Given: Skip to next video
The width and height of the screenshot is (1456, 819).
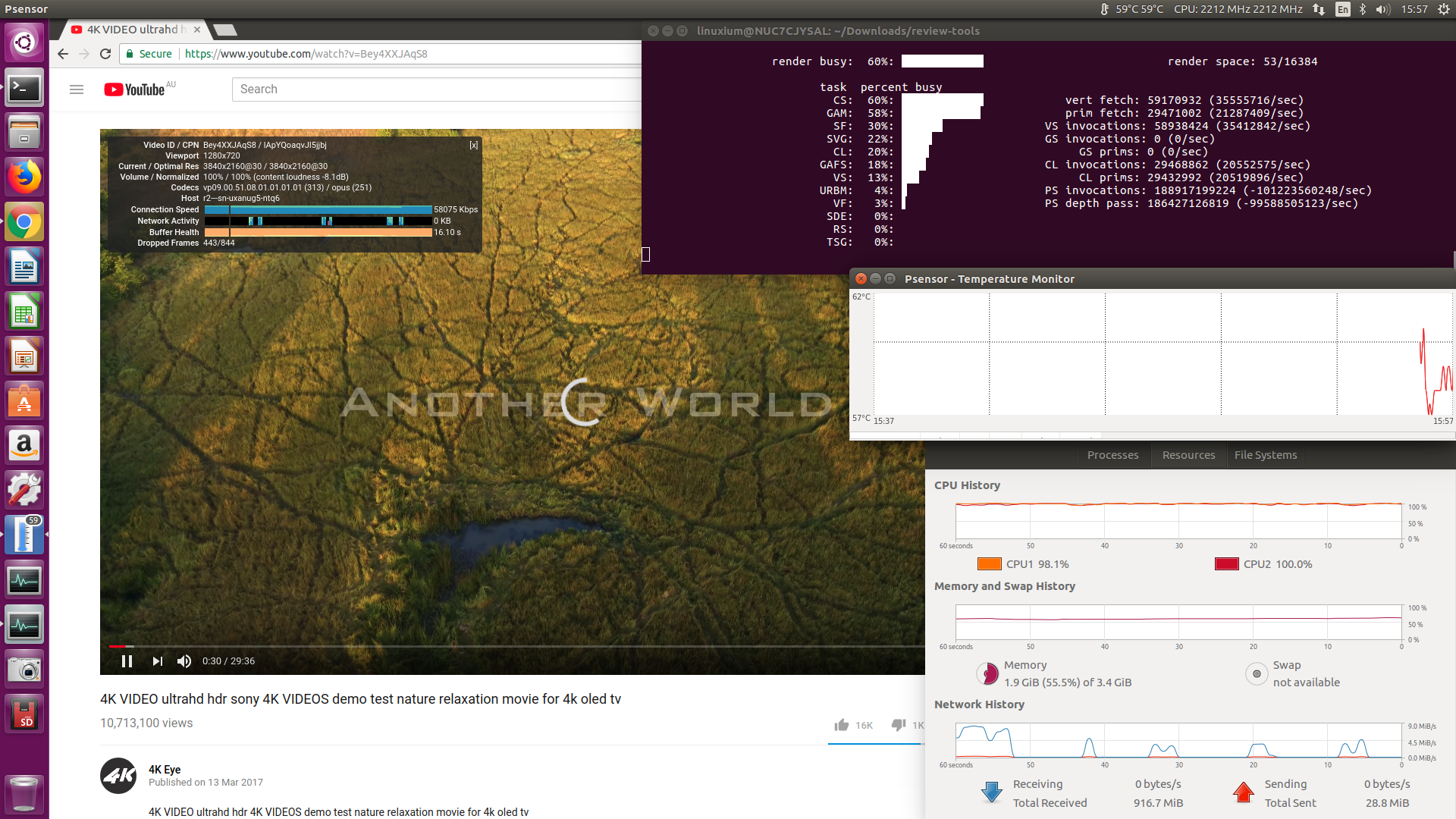Looking at the screenshot, I should coord(157,661).
